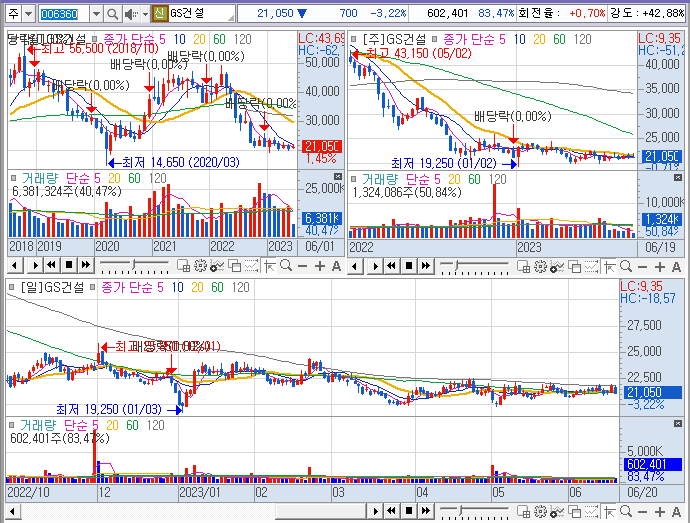Toggle crosshair cursor icon in weekly chart toolbar

(x=609, y=266)
